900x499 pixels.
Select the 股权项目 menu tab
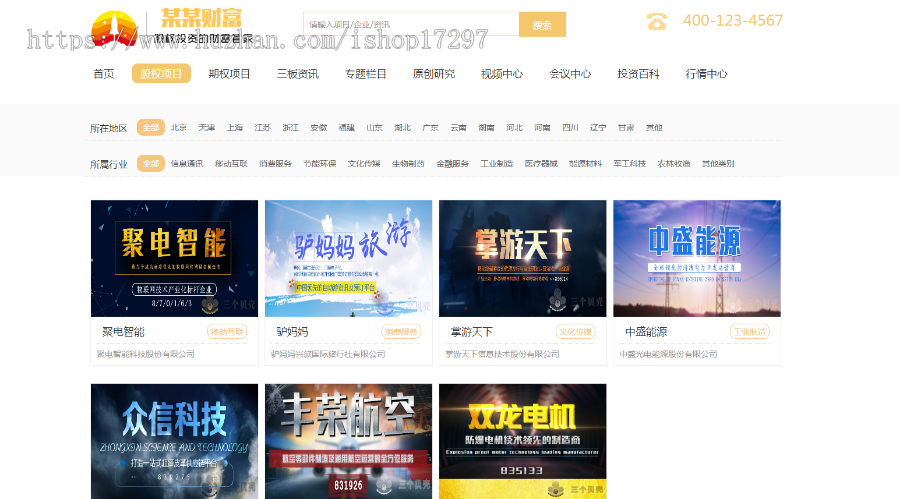point(161,74)
